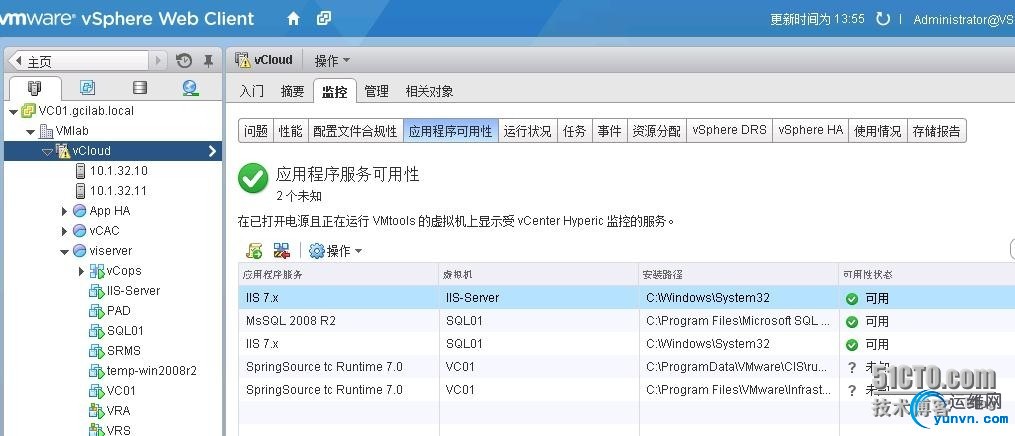
Task: Select SQL01 in the tree
Action: (x=125, y=331)
